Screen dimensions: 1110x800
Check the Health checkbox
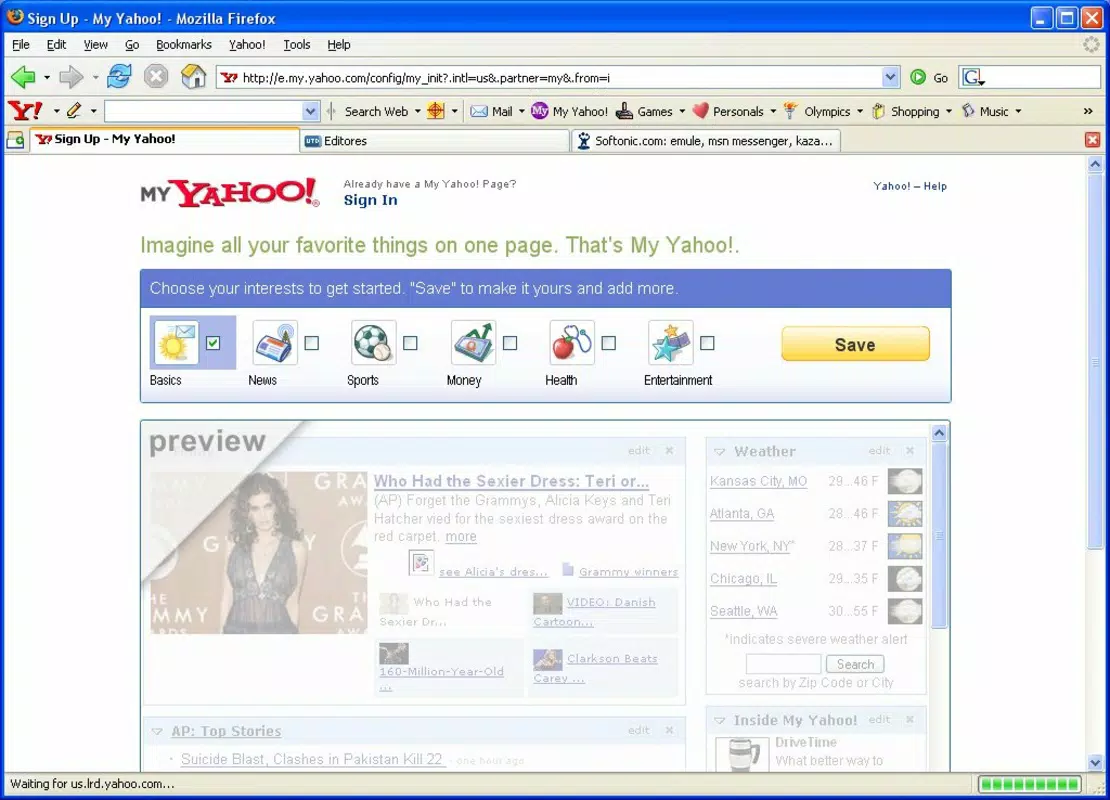[608, 343]
